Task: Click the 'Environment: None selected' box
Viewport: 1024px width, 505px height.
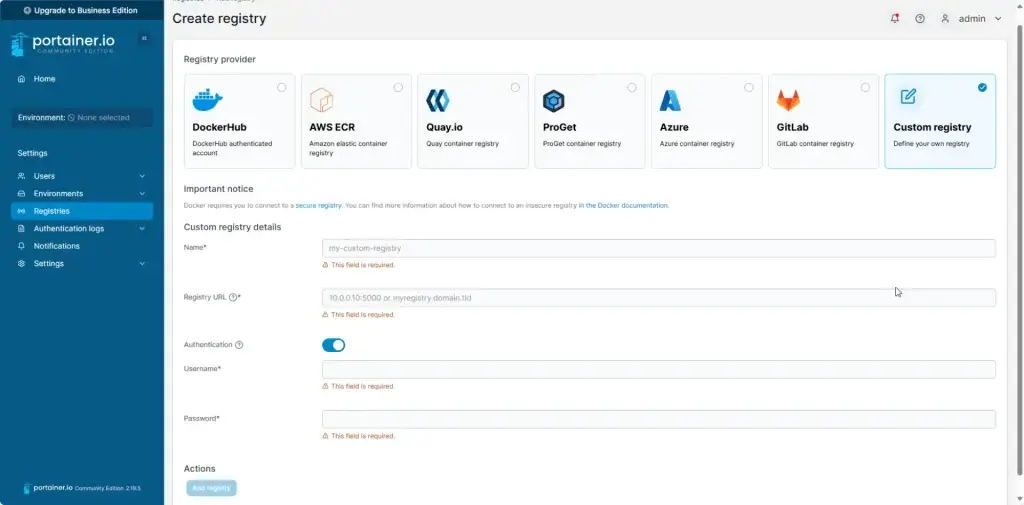Action: (x=82, y=118)
